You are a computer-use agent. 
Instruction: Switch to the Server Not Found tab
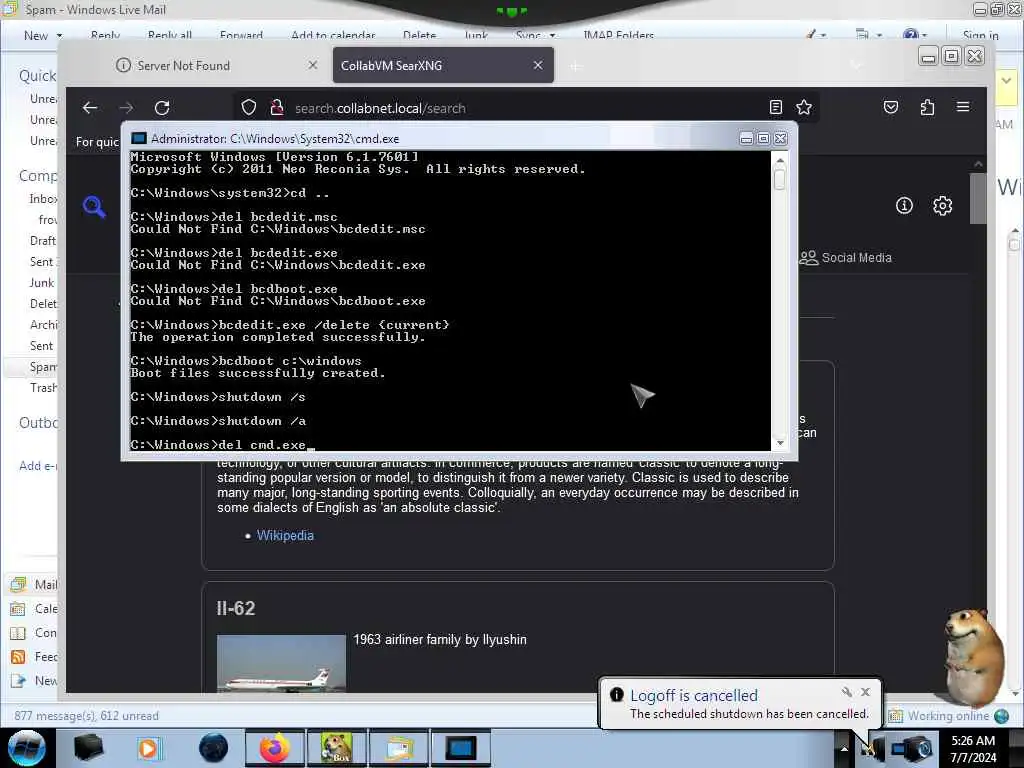click(217, 65)
